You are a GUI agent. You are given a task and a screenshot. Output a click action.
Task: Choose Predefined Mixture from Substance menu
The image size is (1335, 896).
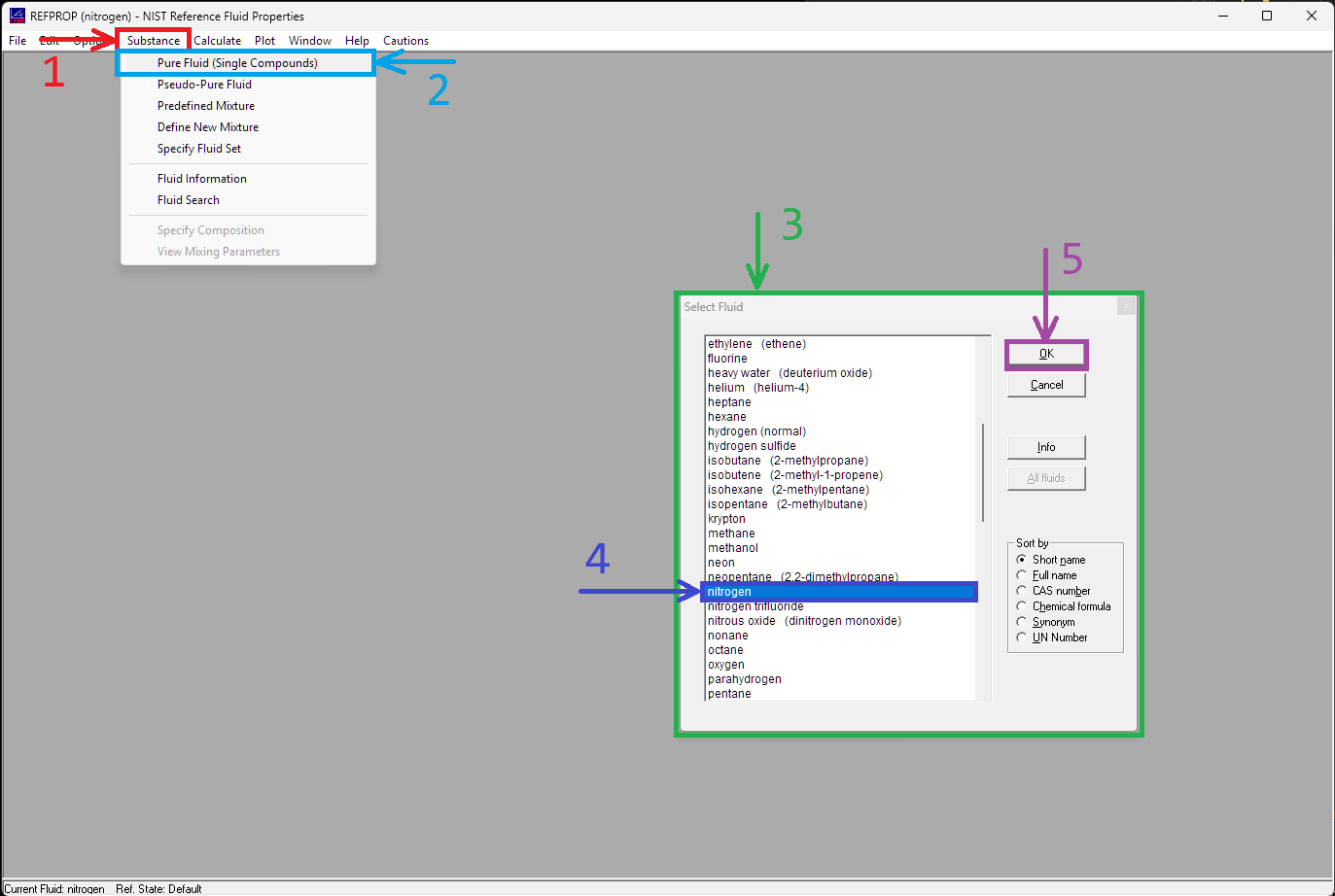pos(248,106)
